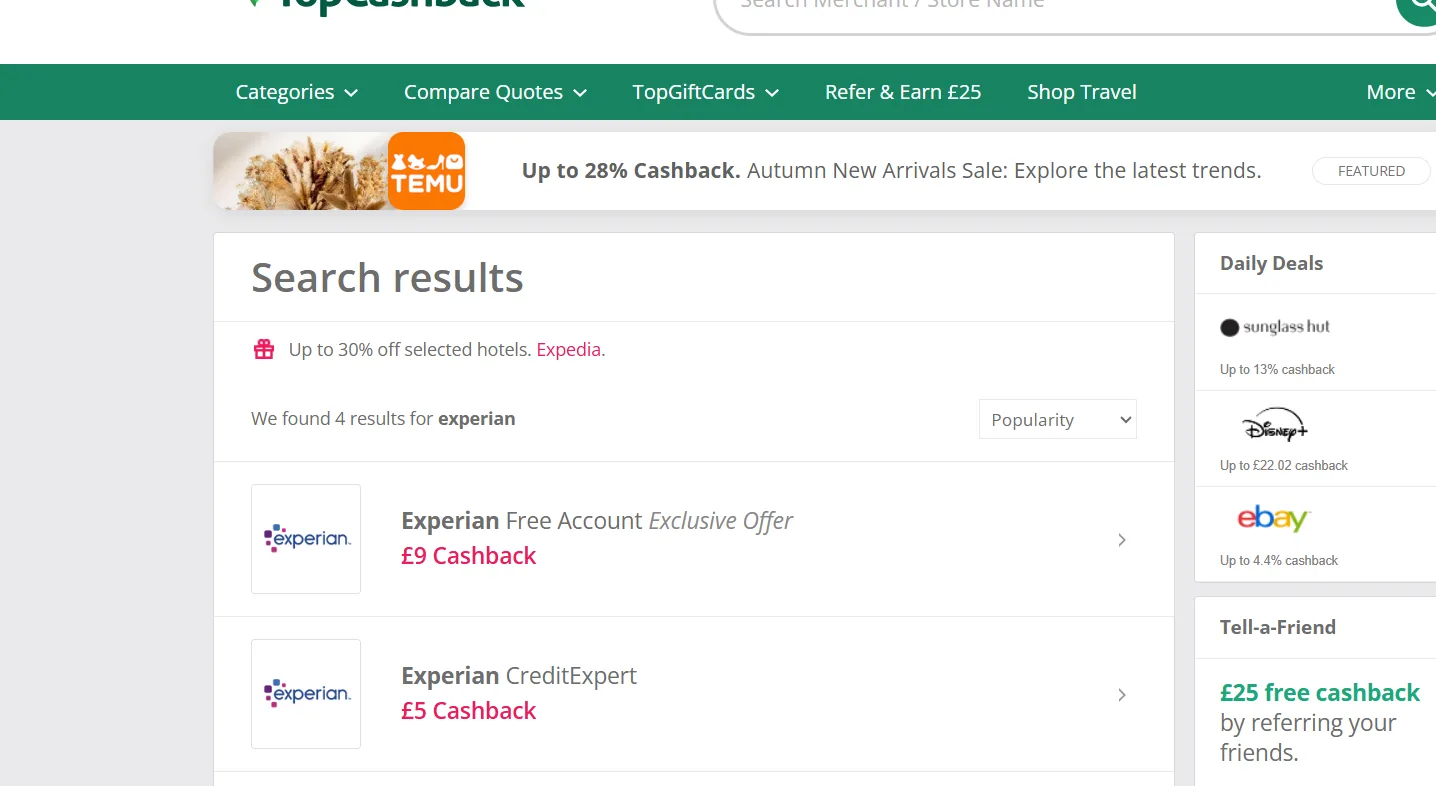Click the Search results heading

[x=387, y=278]
